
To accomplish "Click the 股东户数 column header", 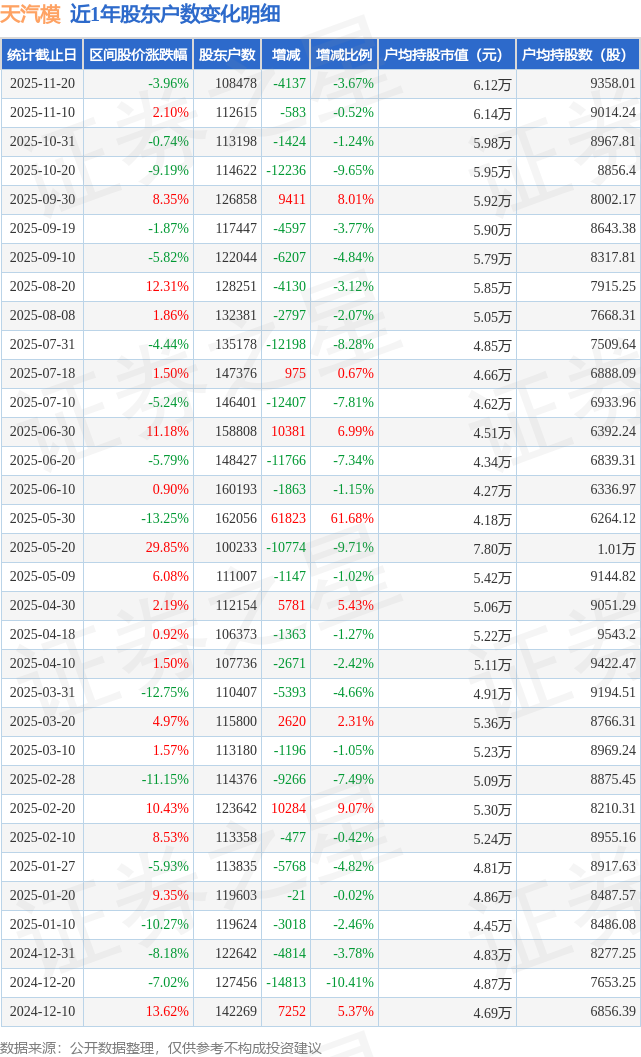I will click(227, 55).
